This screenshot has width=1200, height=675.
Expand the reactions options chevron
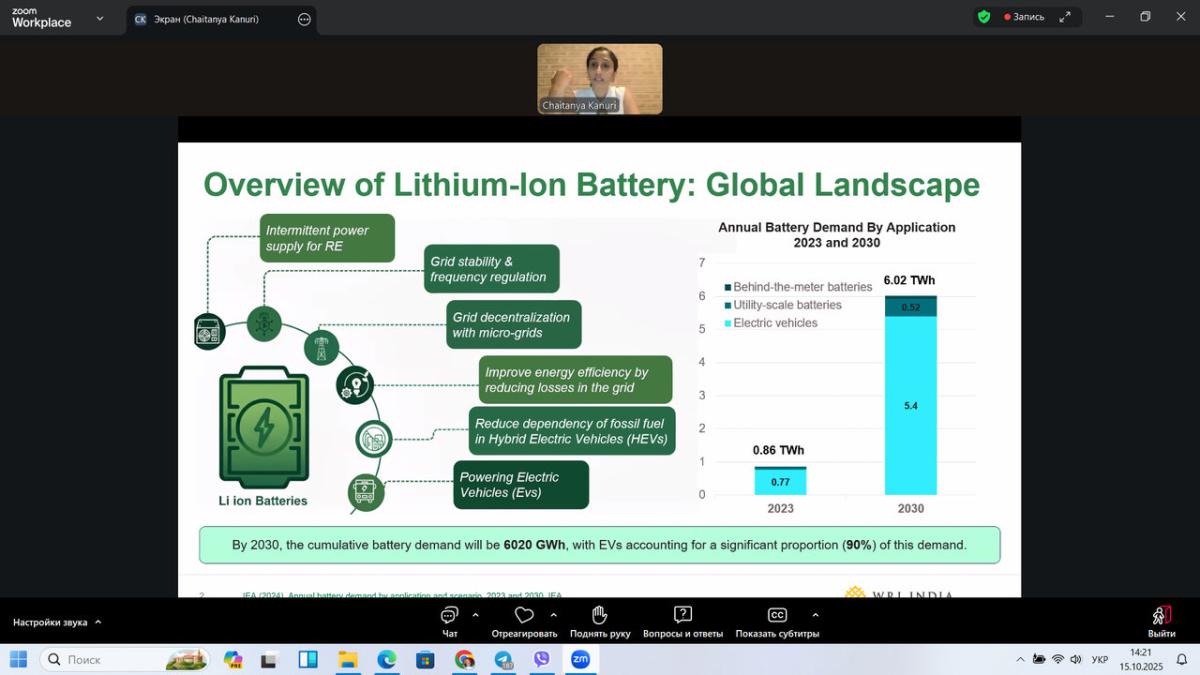point(553,615)
